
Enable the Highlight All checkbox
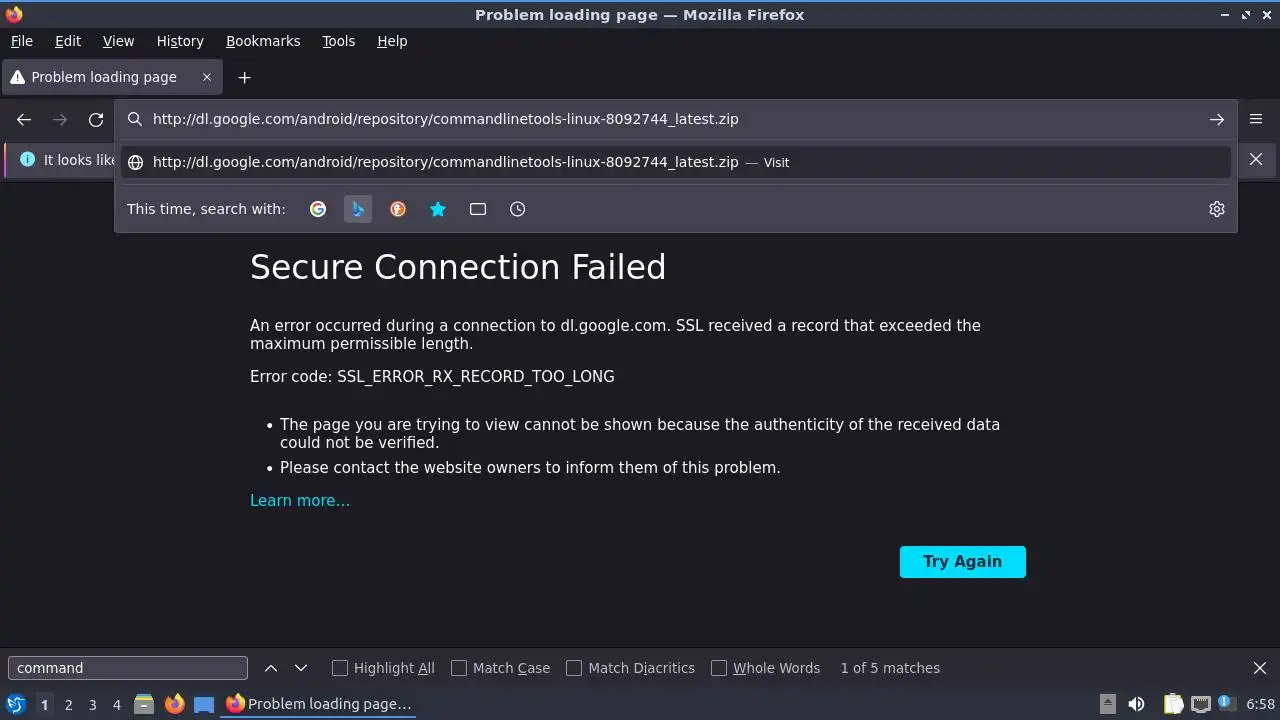point(340,668)
